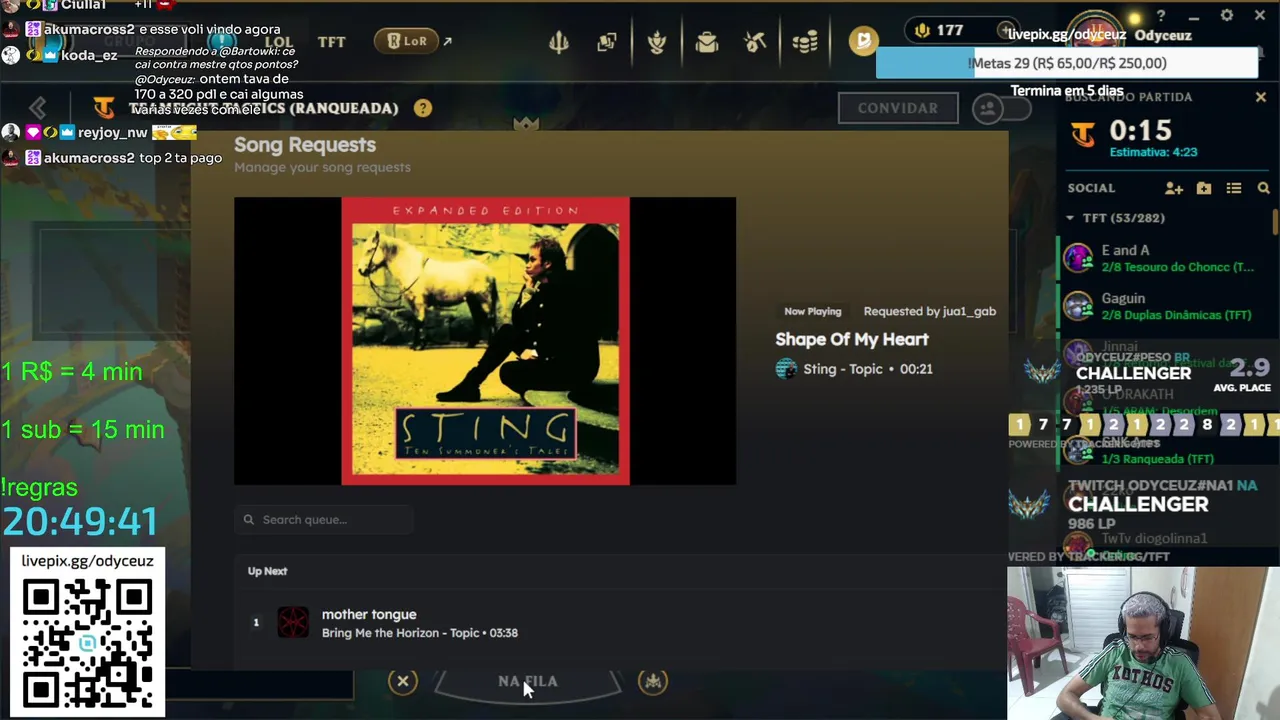Click chat username koda_ez
This screenshot has height=720, width=1280.
point(89,55)
